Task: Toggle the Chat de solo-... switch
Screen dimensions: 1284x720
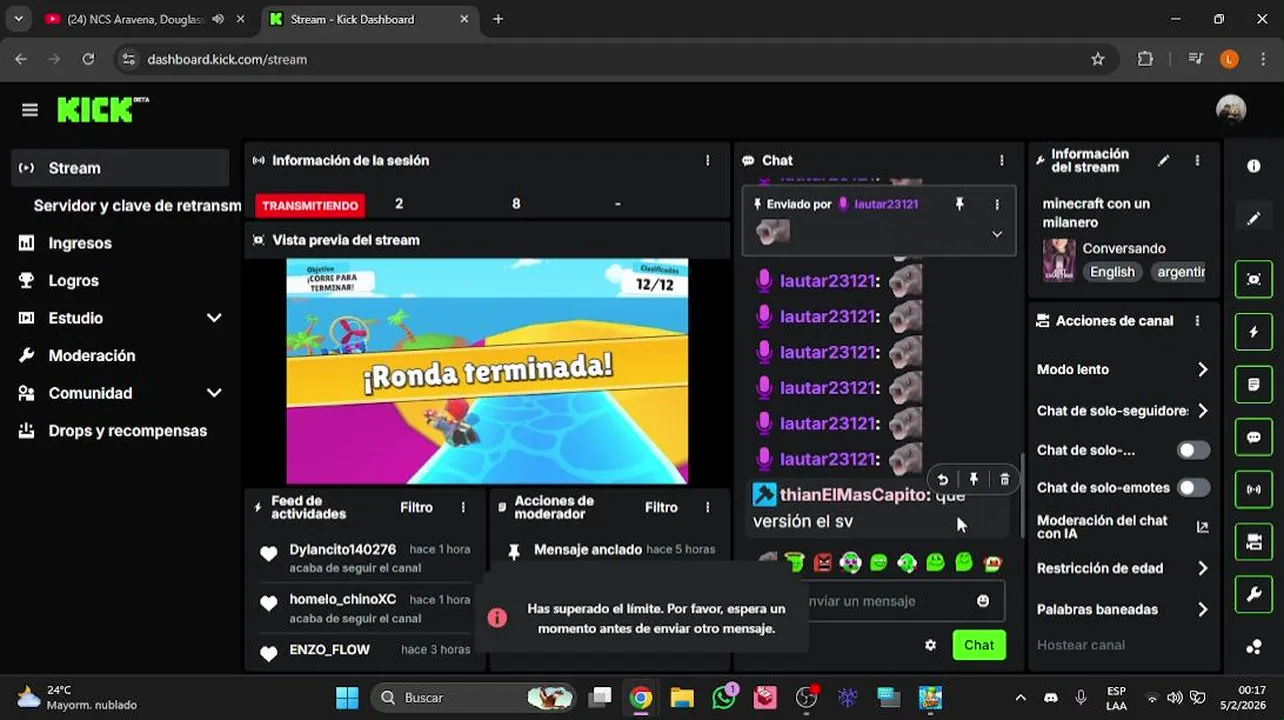Action: pyautogui.click(x=1193, y=451)
